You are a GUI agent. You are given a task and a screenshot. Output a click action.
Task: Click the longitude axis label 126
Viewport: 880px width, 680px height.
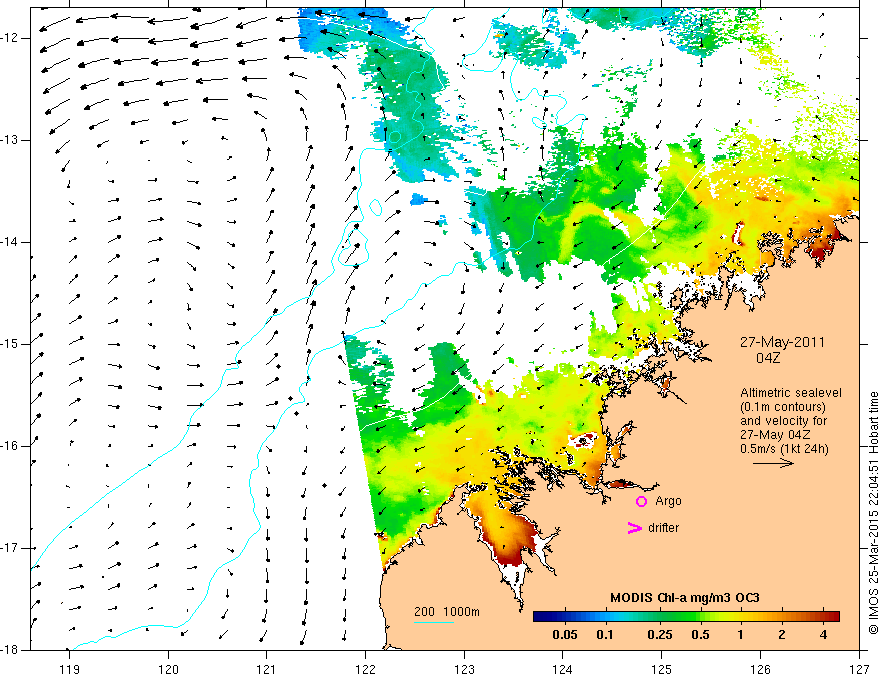click(x=760, y=669)
